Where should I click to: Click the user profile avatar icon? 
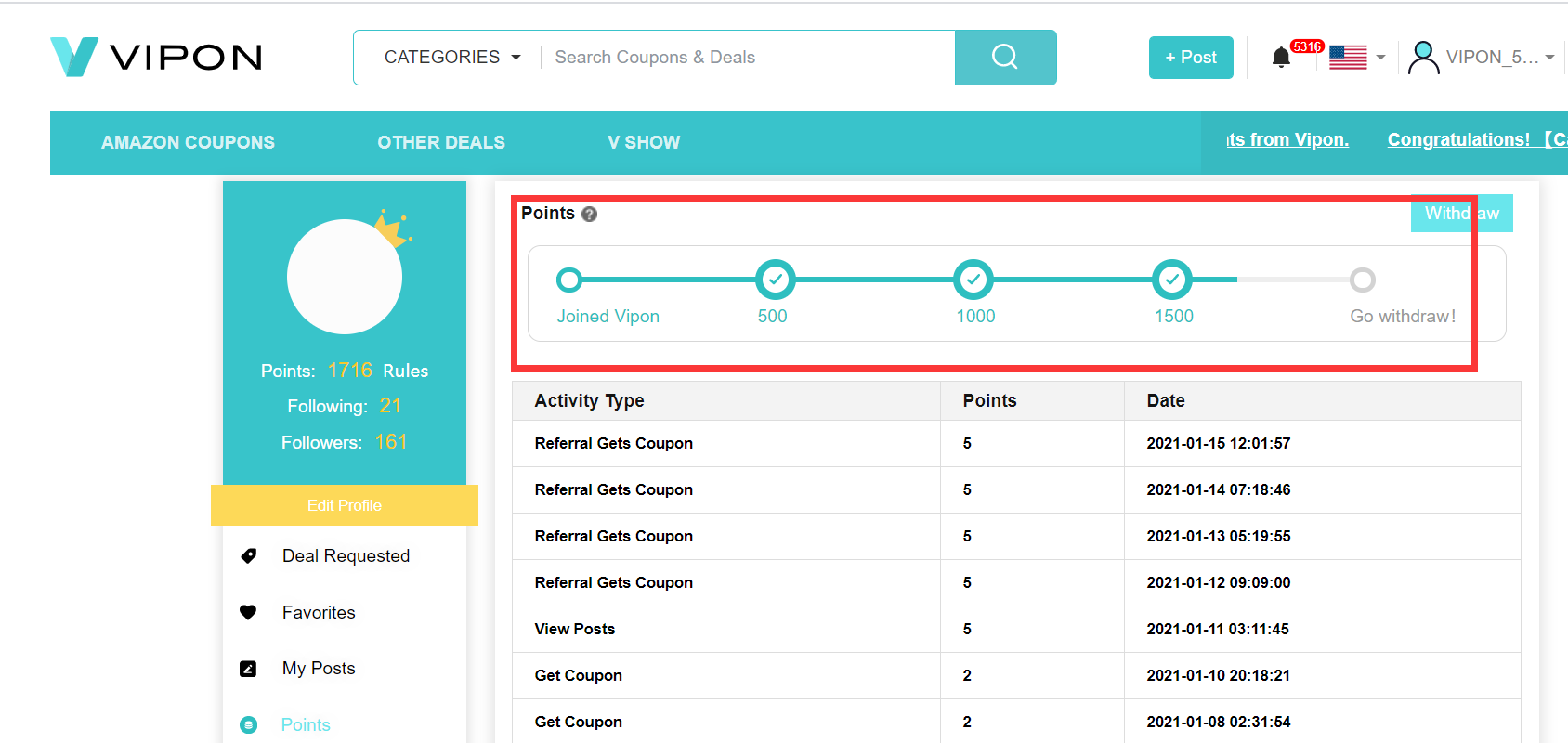click(1423, 58)
